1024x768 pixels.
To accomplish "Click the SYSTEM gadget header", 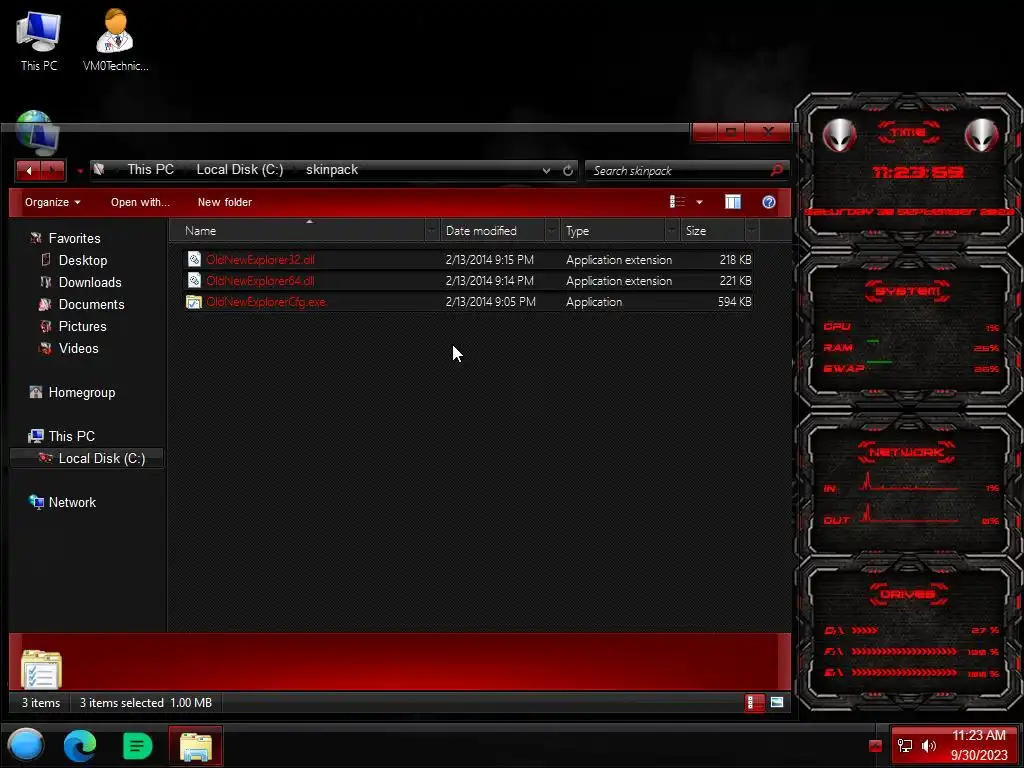I will tap(908, 291).
